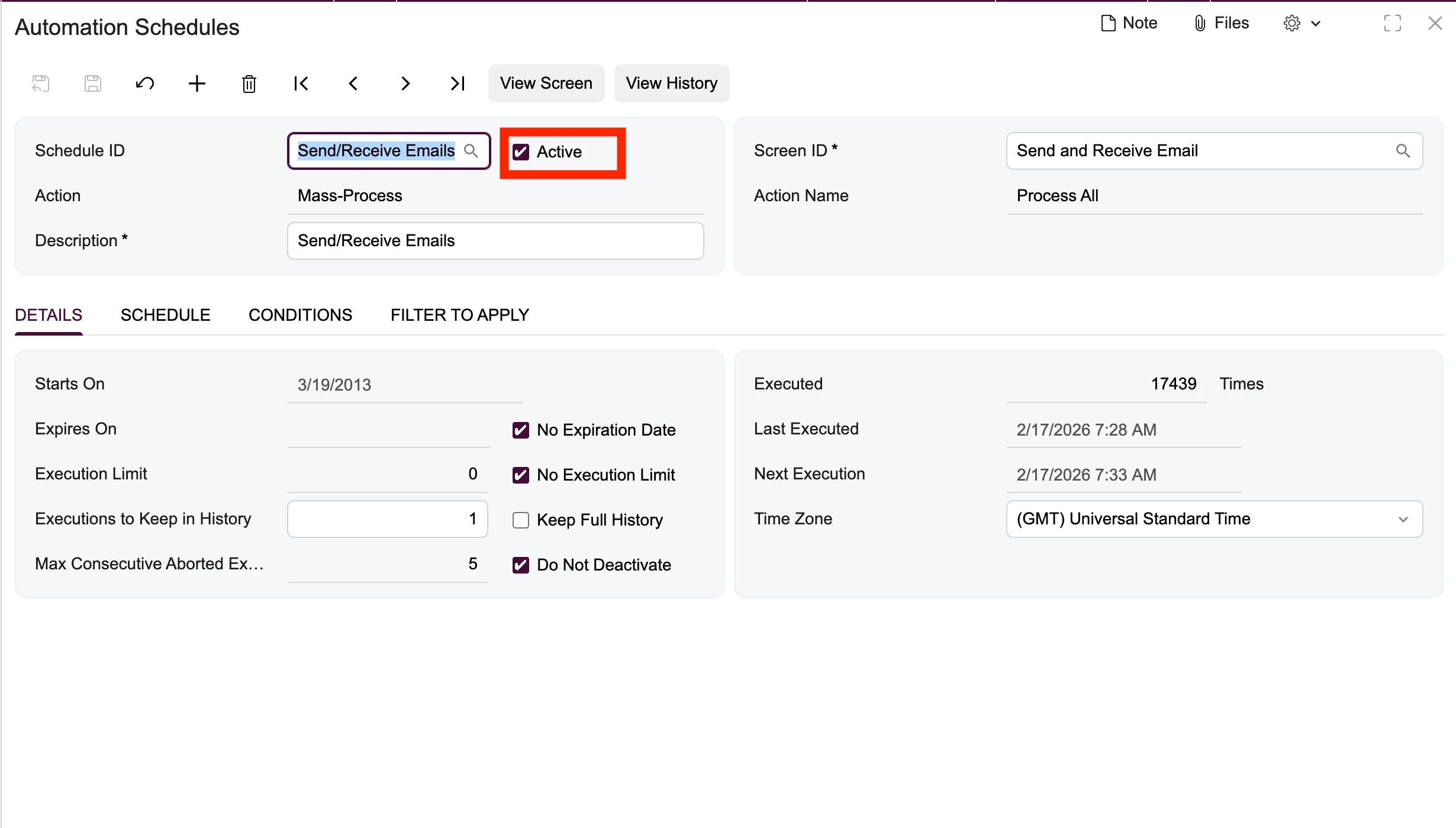The image size is (1456, 828).
Task: Click the View History button
Action: (x=671, y=83)
